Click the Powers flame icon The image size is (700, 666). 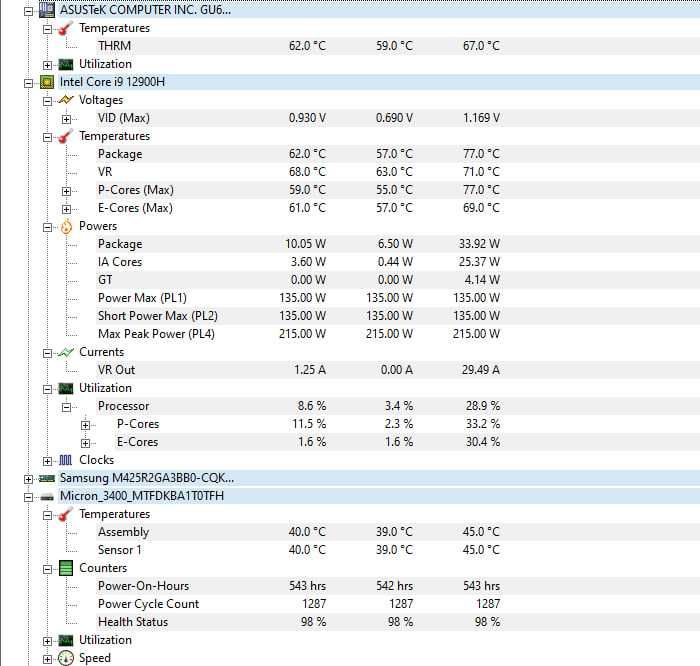[66, 227]
